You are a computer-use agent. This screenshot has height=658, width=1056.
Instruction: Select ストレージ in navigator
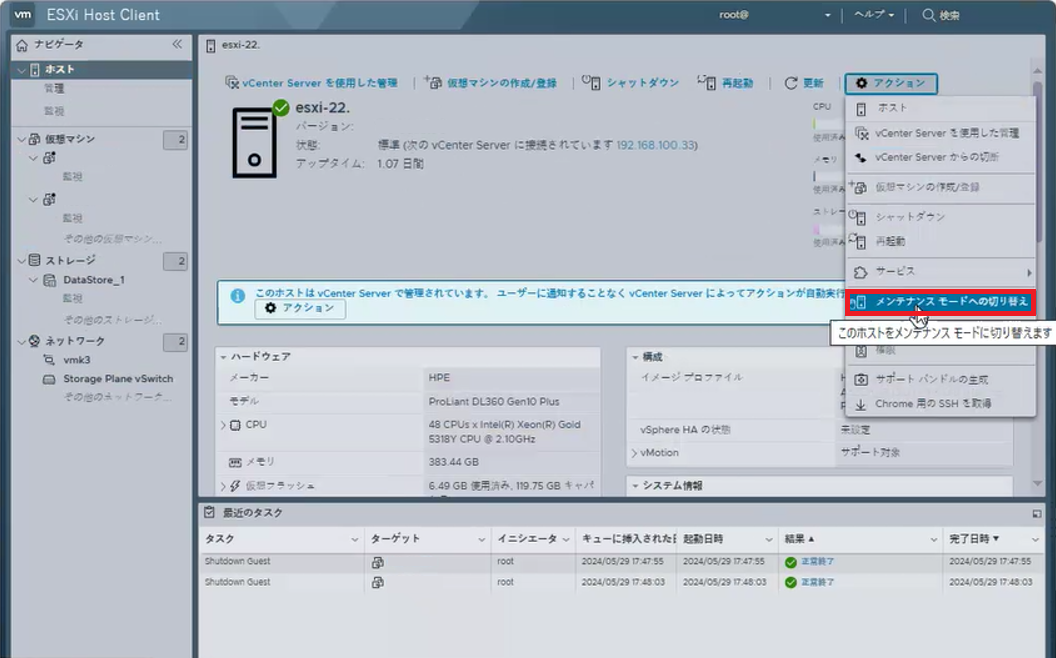click(x=70, y=261)
